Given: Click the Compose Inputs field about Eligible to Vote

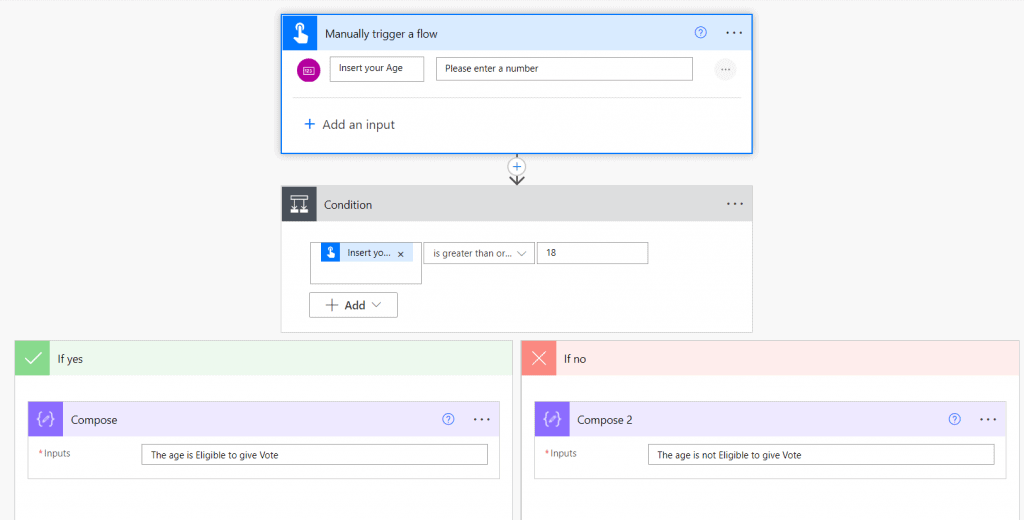Looking at the screenshot, I should [x=314, y=455].
